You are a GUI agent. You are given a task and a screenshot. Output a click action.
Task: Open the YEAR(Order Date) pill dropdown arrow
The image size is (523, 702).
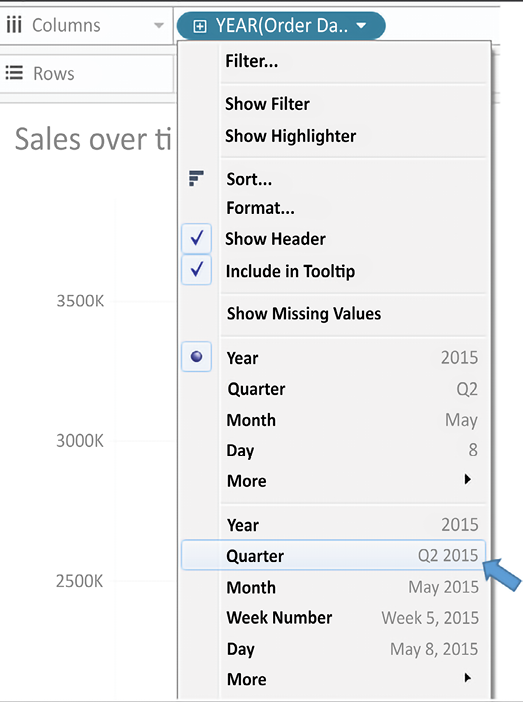(x=361, y=26)
